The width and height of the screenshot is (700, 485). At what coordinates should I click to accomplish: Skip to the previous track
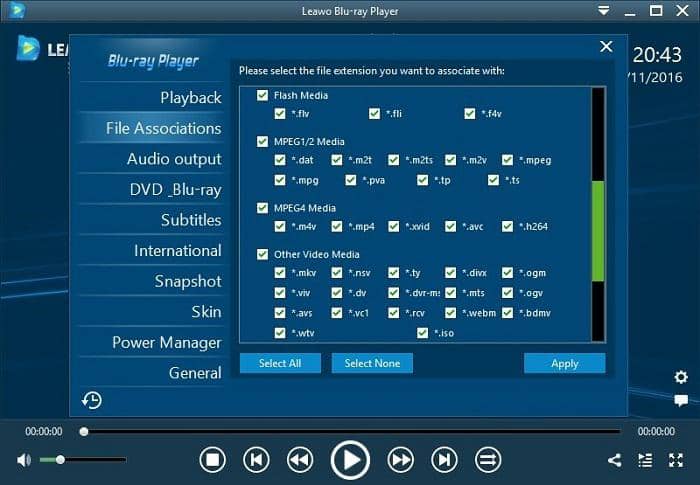[x=256, y=460]
